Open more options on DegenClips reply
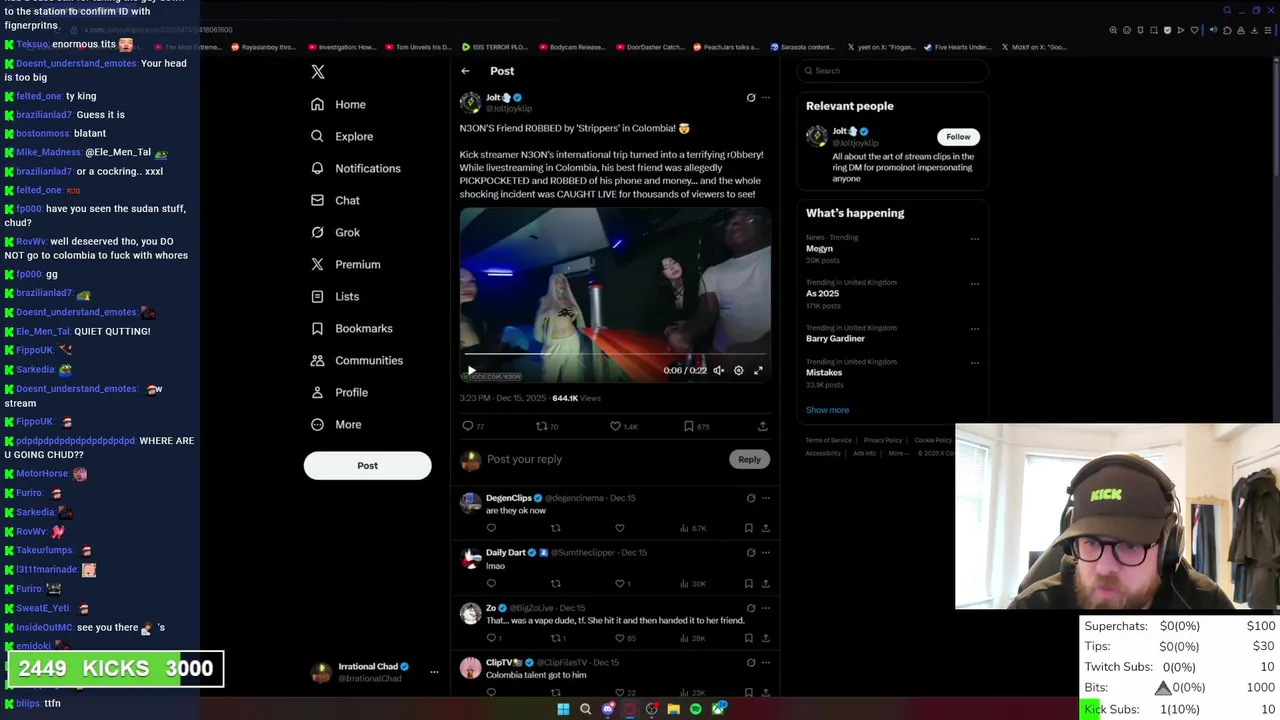 (766, 498)
